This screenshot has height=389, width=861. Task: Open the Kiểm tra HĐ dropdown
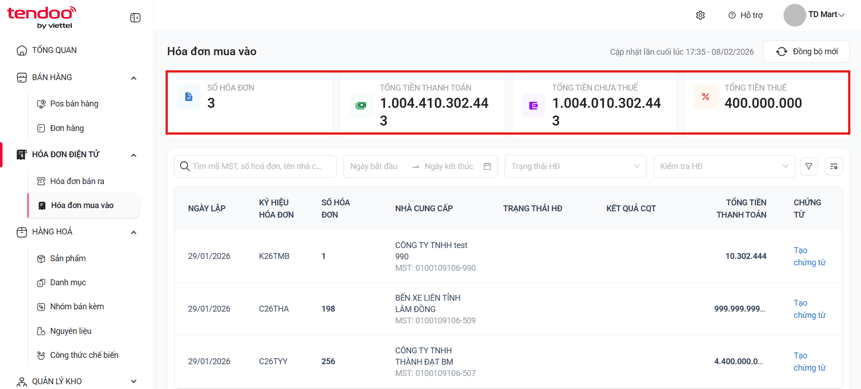(724, 166)
